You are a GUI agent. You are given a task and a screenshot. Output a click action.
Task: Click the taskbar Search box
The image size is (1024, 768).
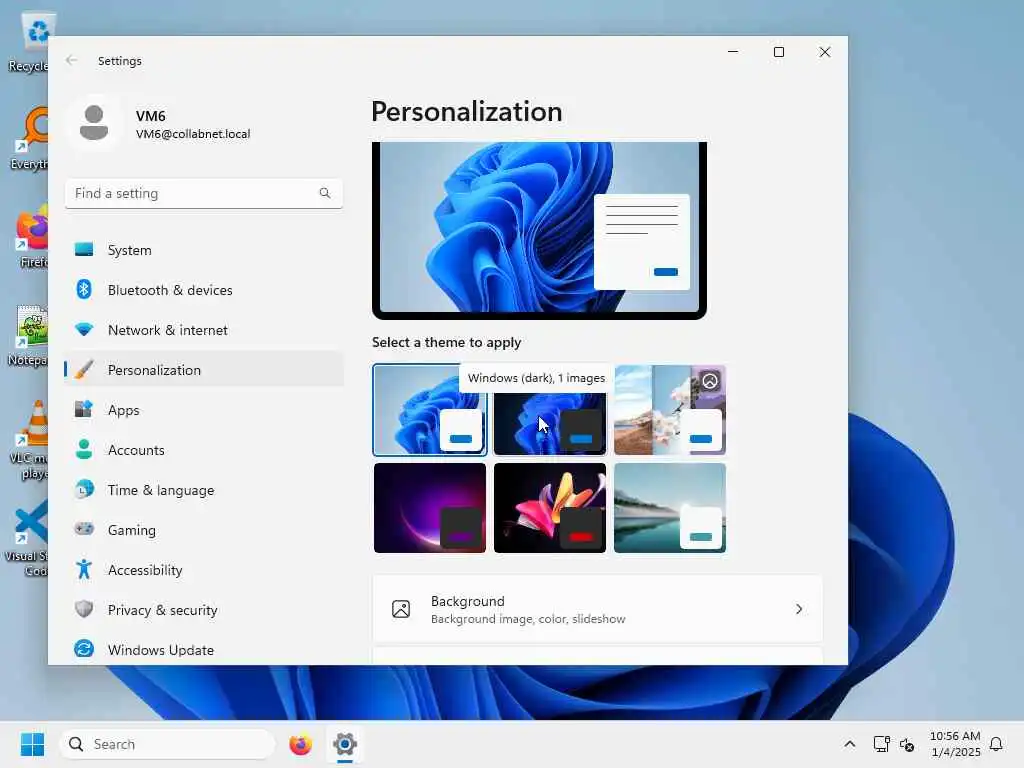pyautogui.click(x=167, y=744)
